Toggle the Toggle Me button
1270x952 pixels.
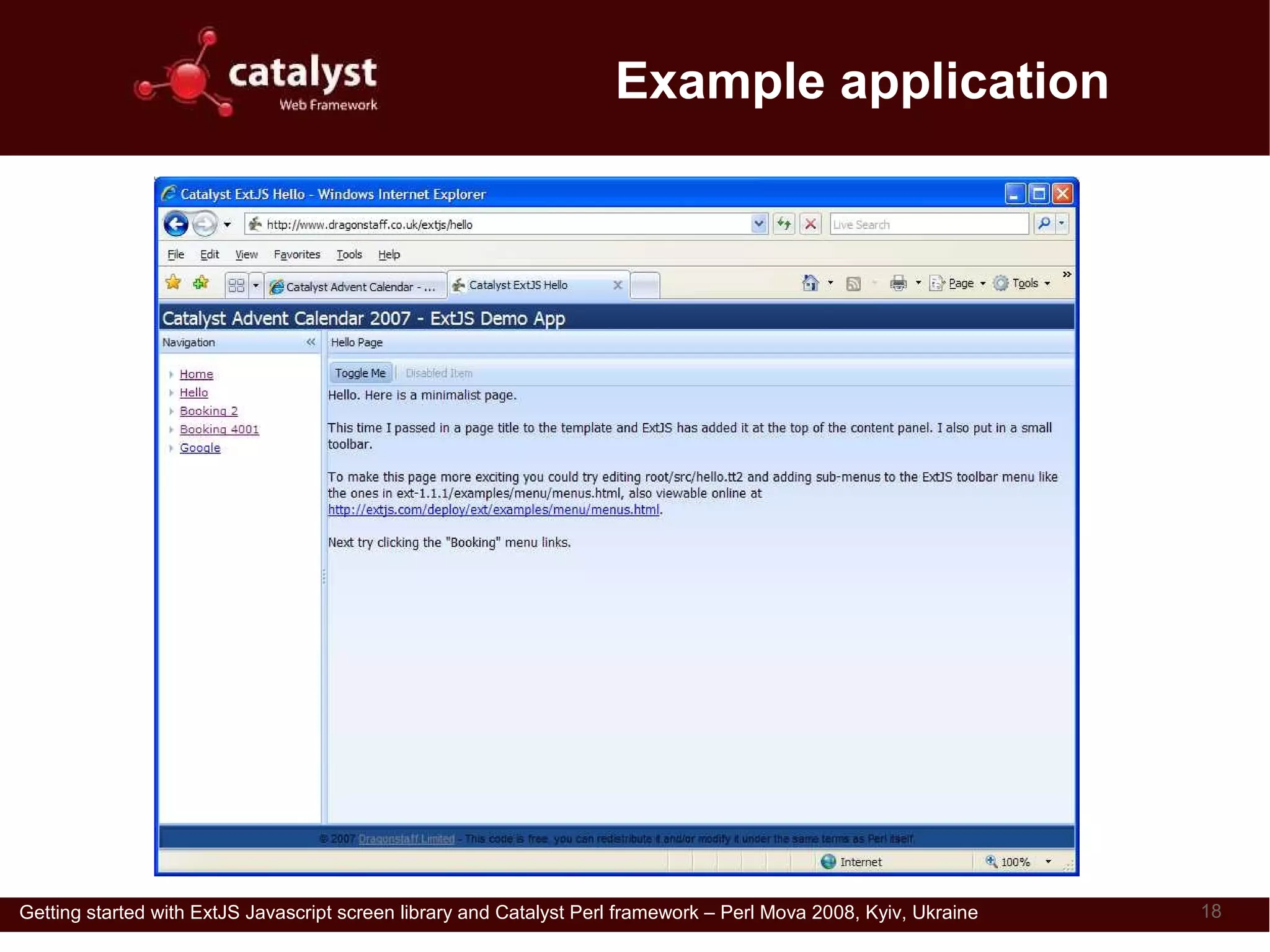[x=360, y=373]
